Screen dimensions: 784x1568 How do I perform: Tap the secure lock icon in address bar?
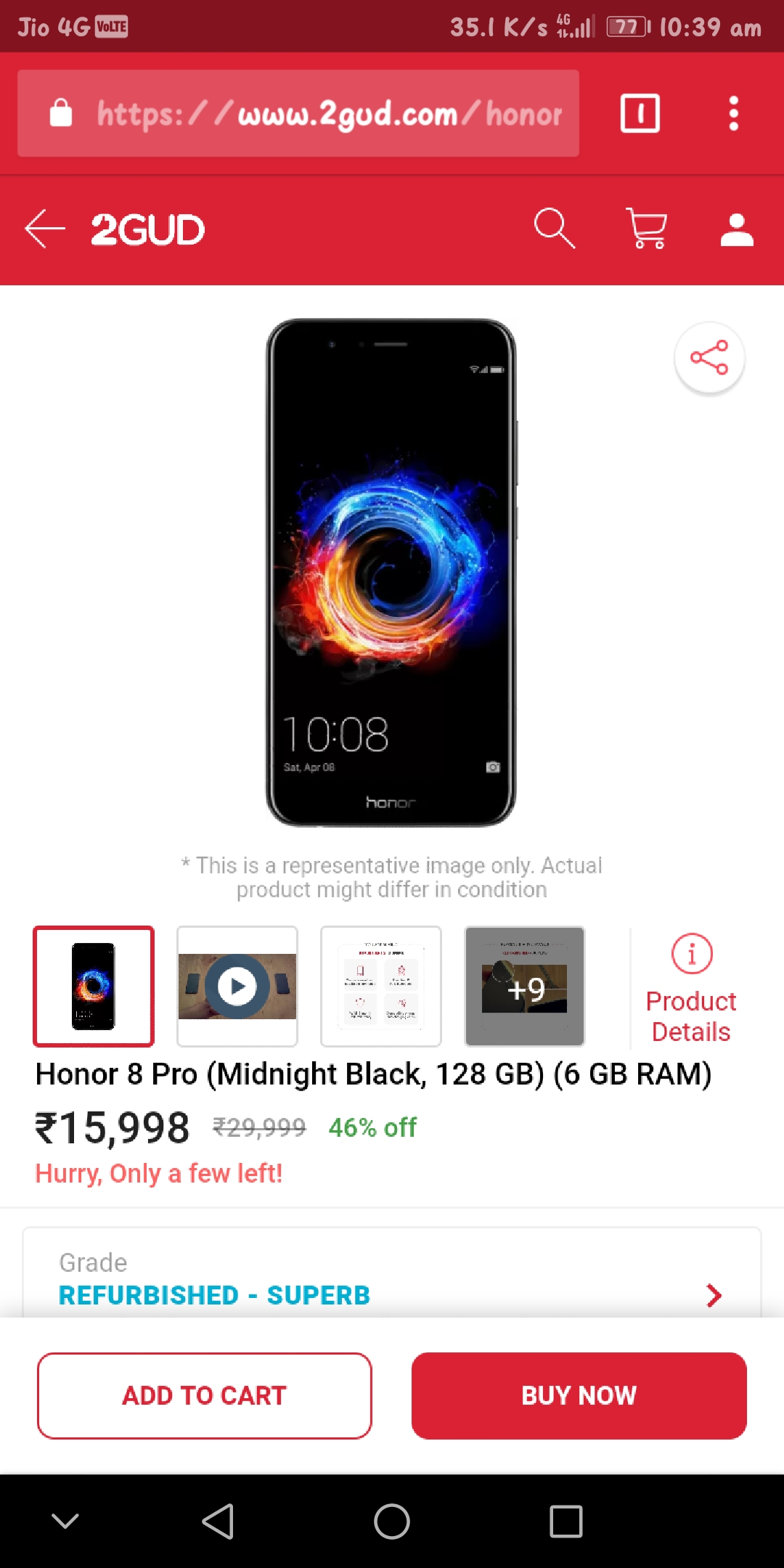[61, 113]
